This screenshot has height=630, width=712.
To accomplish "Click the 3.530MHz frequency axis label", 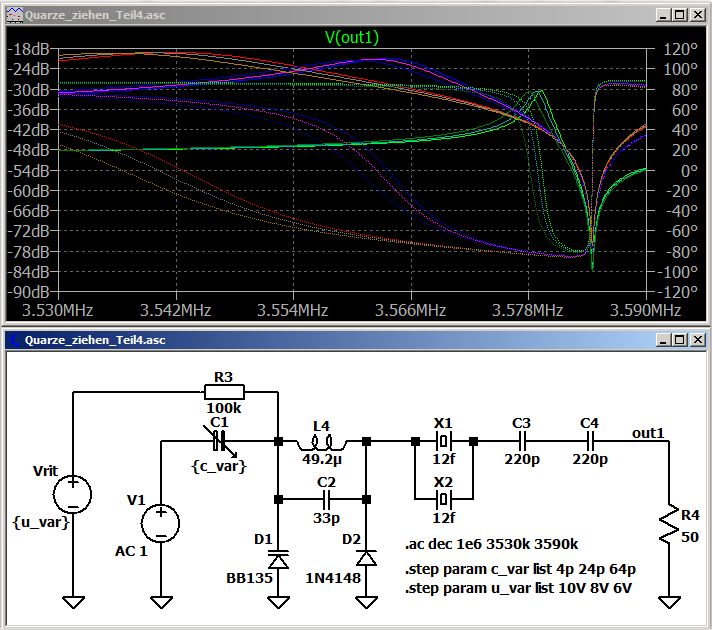I will (x=58, y=310).
